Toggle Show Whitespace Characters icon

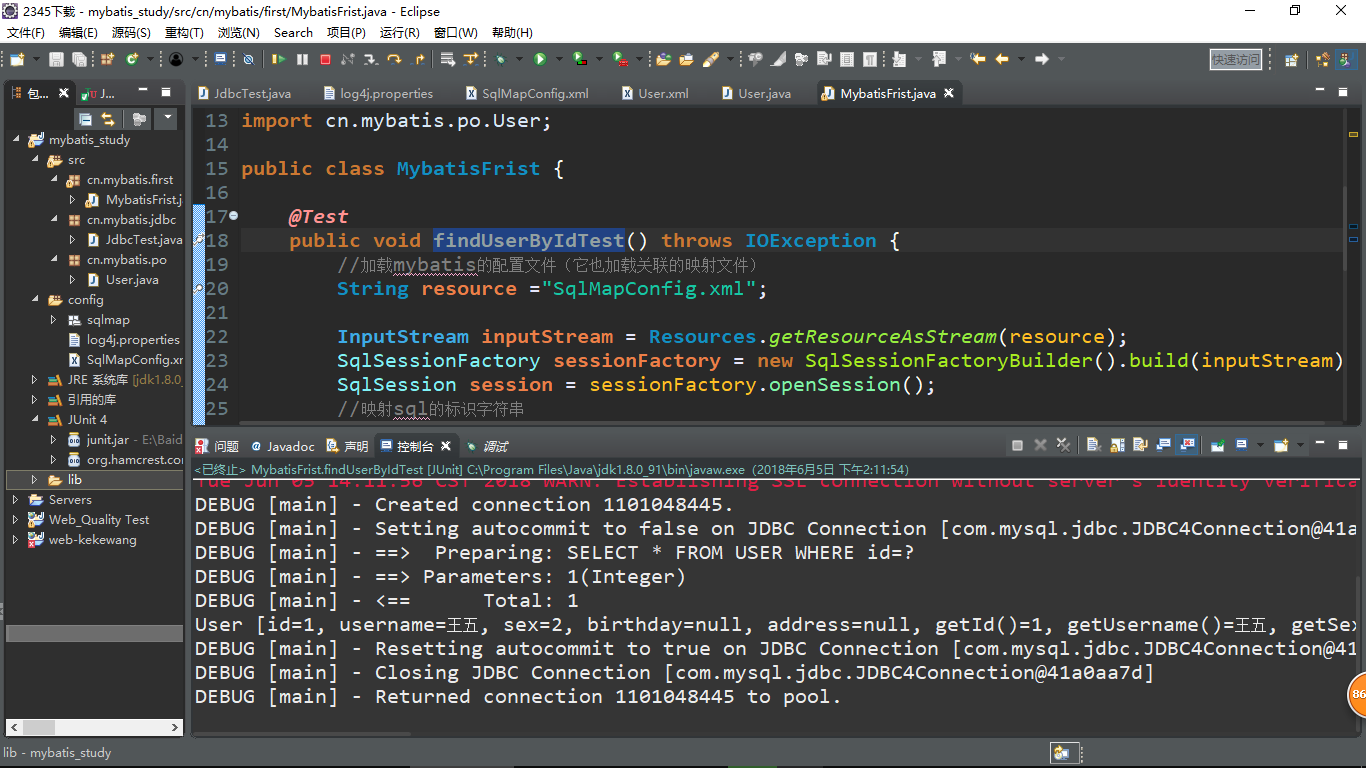869,59
